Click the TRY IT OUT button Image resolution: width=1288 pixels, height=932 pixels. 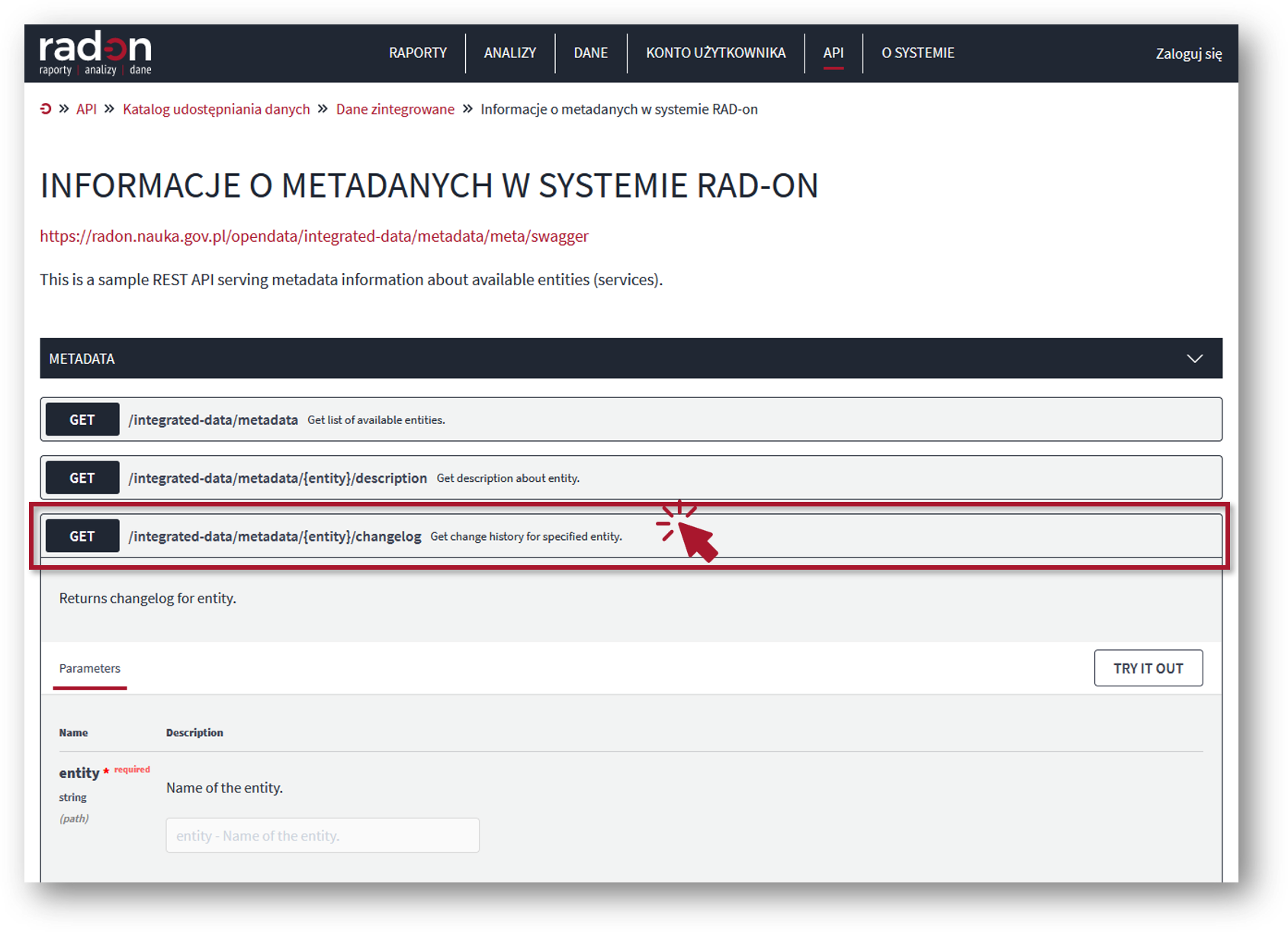pyautogui.click(x=1148, y=668)
